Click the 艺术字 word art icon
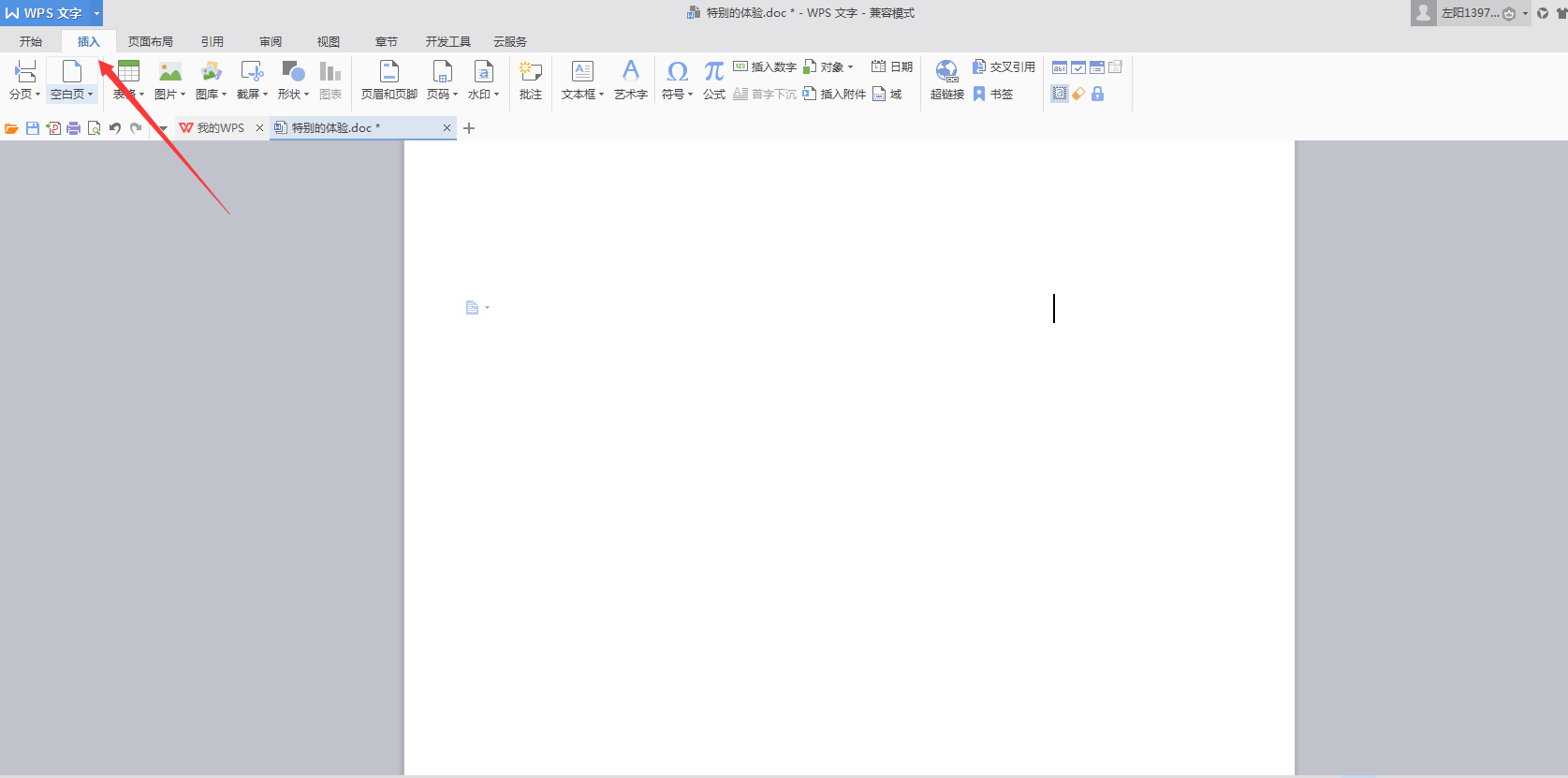 pyautogui.click(x=631, y=71)
